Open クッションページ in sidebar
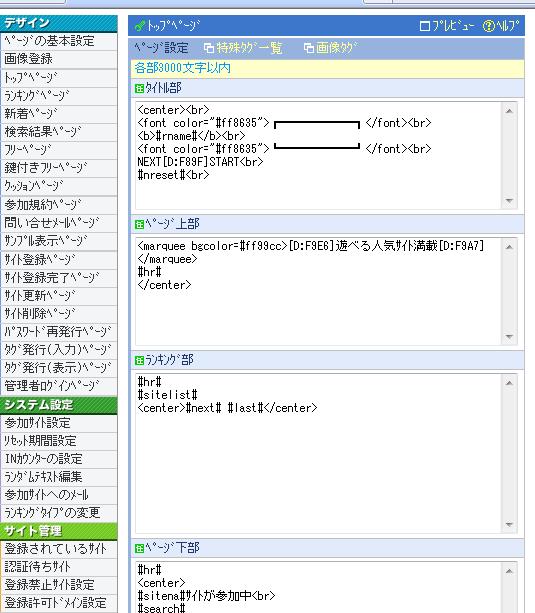The height and width of the screenshot is (613, 535). click(x=59, y=186)
